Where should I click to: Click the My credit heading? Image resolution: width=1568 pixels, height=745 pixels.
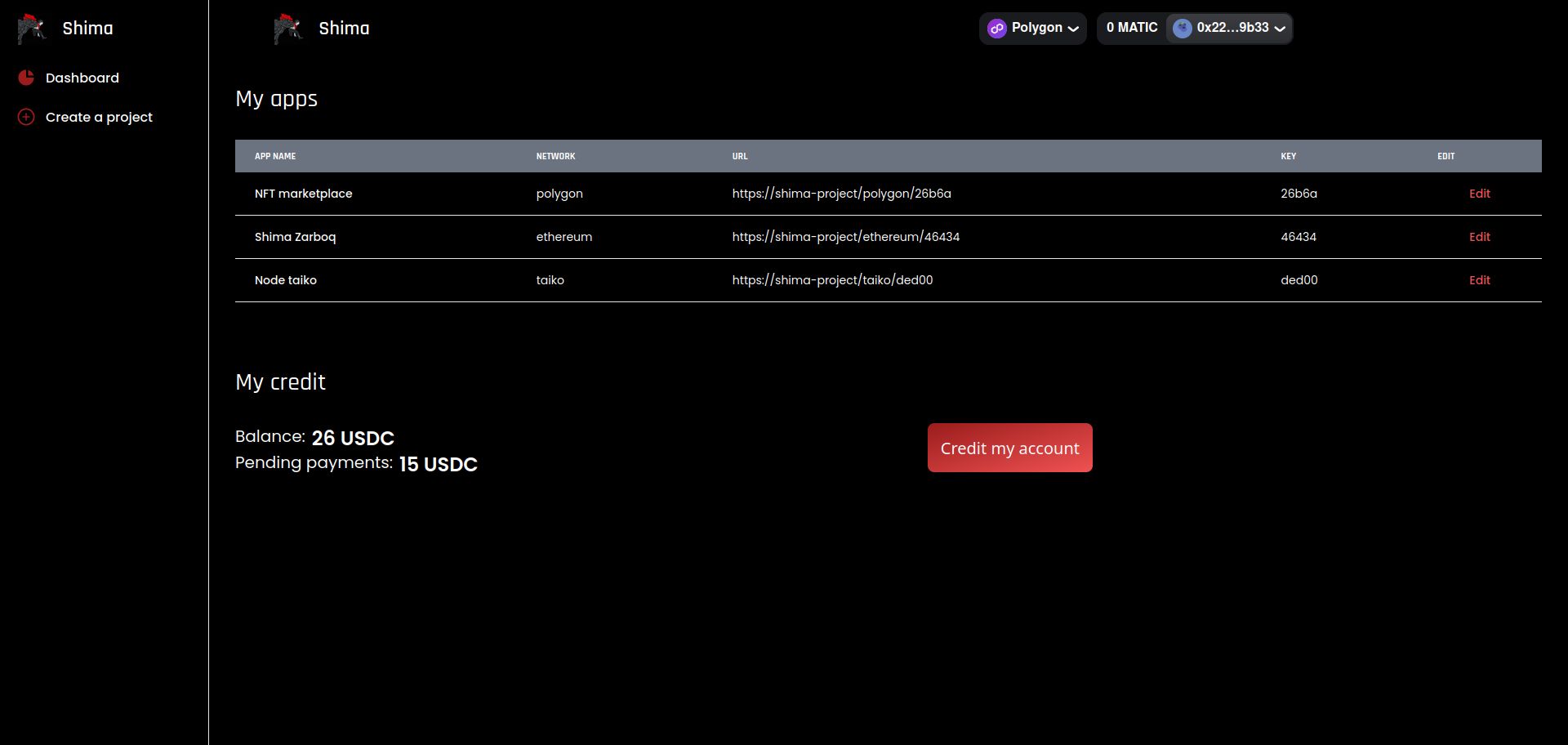coord(280,381)
